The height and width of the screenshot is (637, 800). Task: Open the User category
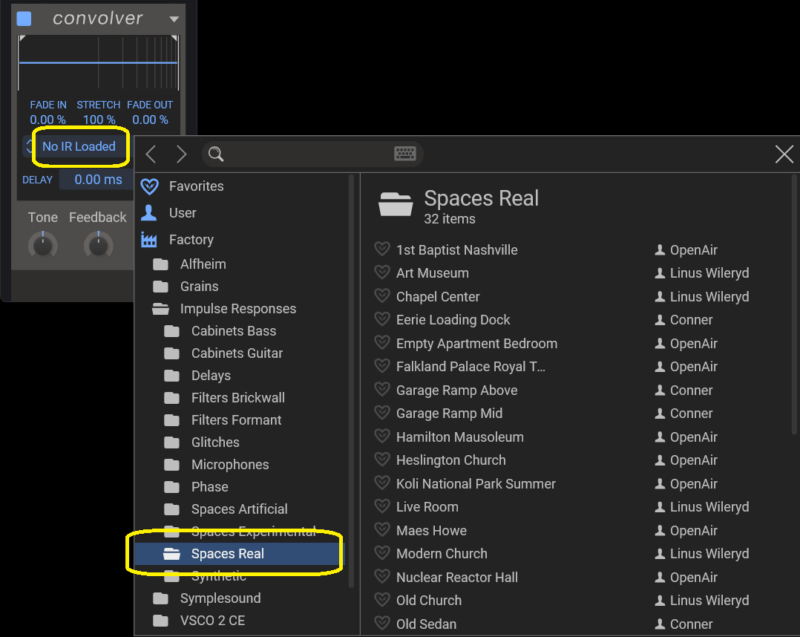click(182, 213)
